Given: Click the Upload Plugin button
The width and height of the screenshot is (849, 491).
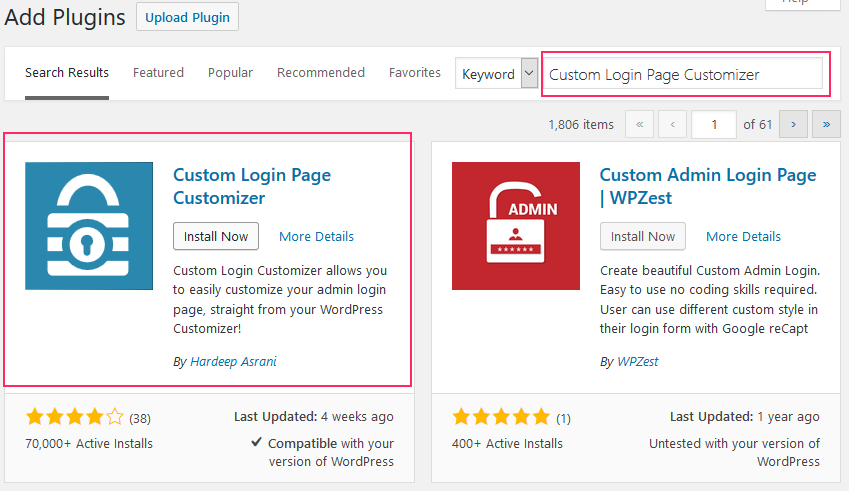Looking at the screenshot, I should pyautogui.click(x=187, y=17).
